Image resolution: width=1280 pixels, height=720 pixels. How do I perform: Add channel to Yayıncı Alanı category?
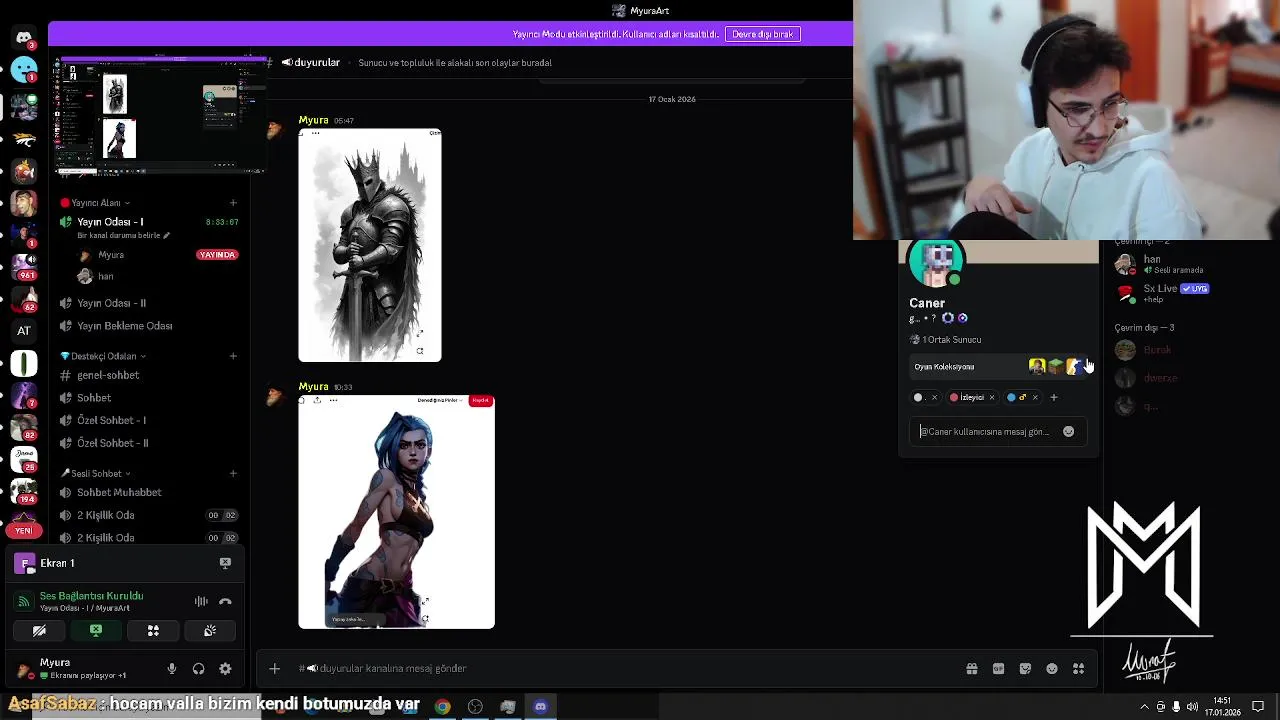[x=233, y=203]
